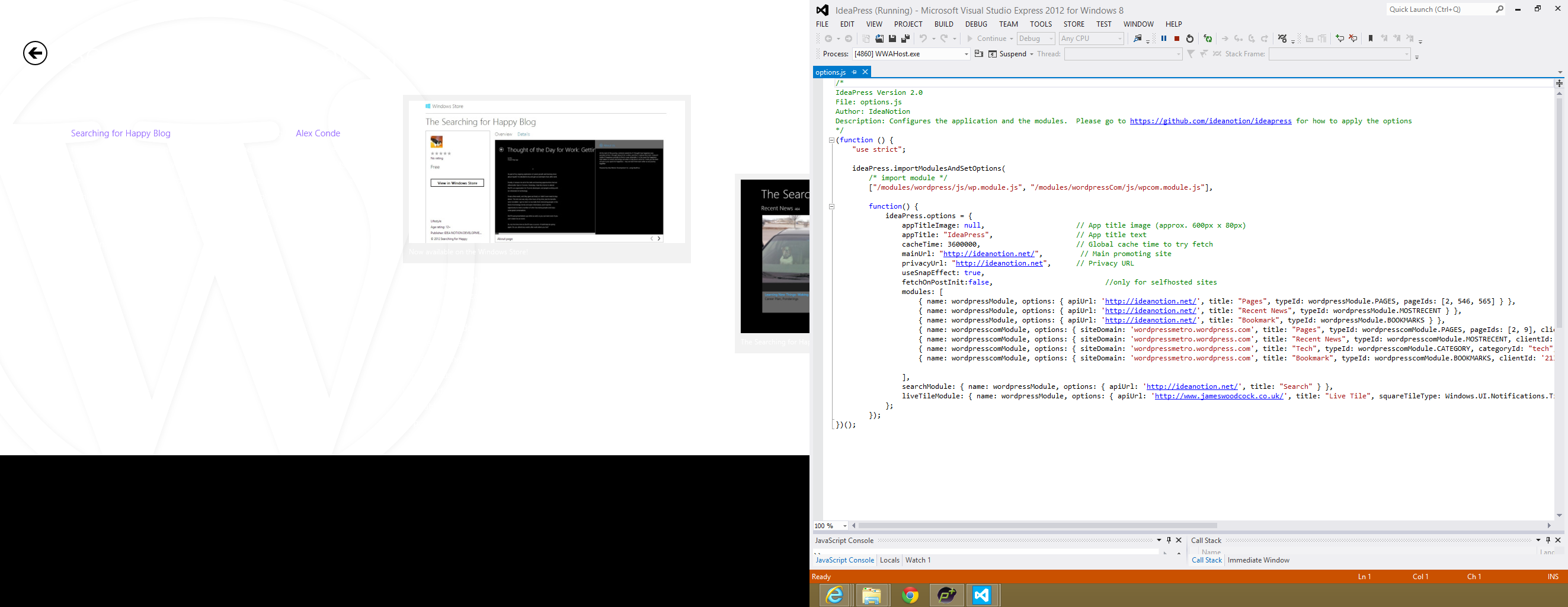Click the Undo icon in the toolbar

(923, 39)
